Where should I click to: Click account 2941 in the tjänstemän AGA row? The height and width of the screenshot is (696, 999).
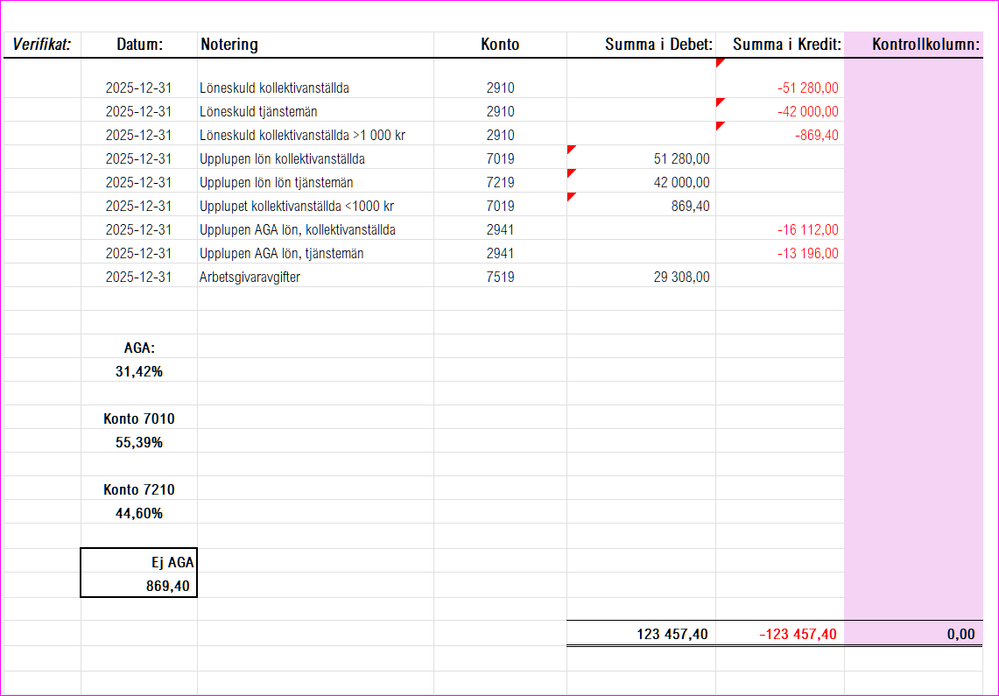[x=500, y=253]
